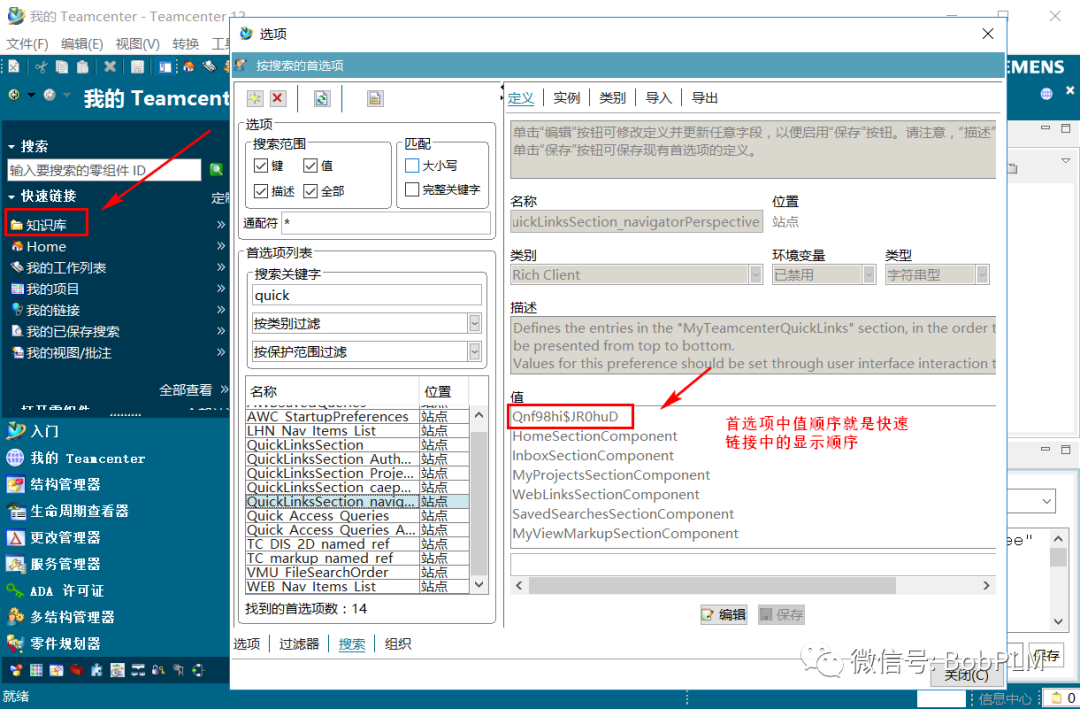Collapse the 快速链接 section triangle
The width and height of the screenshot is (1080, 709).
[x=12, y=197]
